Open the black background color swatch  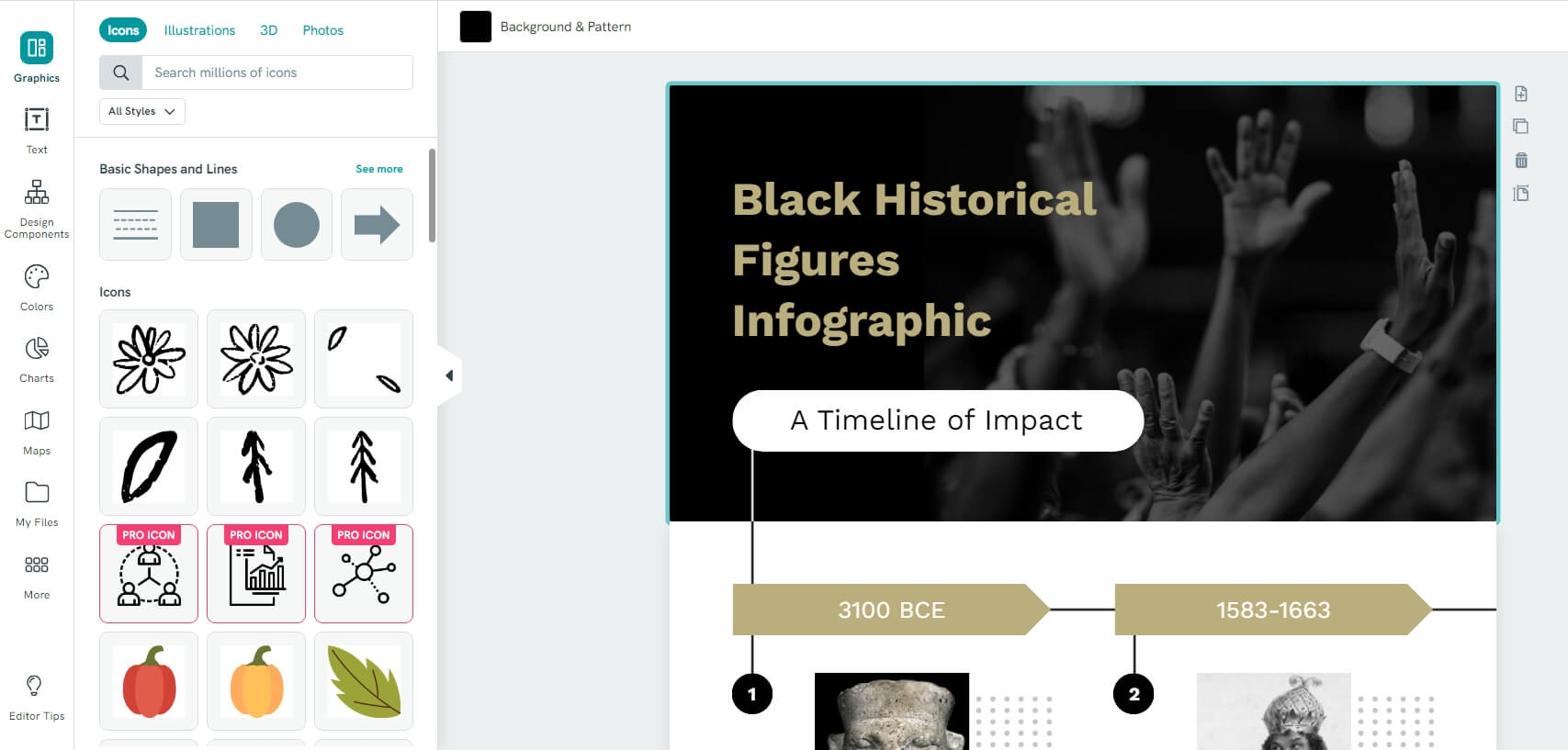click(x=476, y=27)
